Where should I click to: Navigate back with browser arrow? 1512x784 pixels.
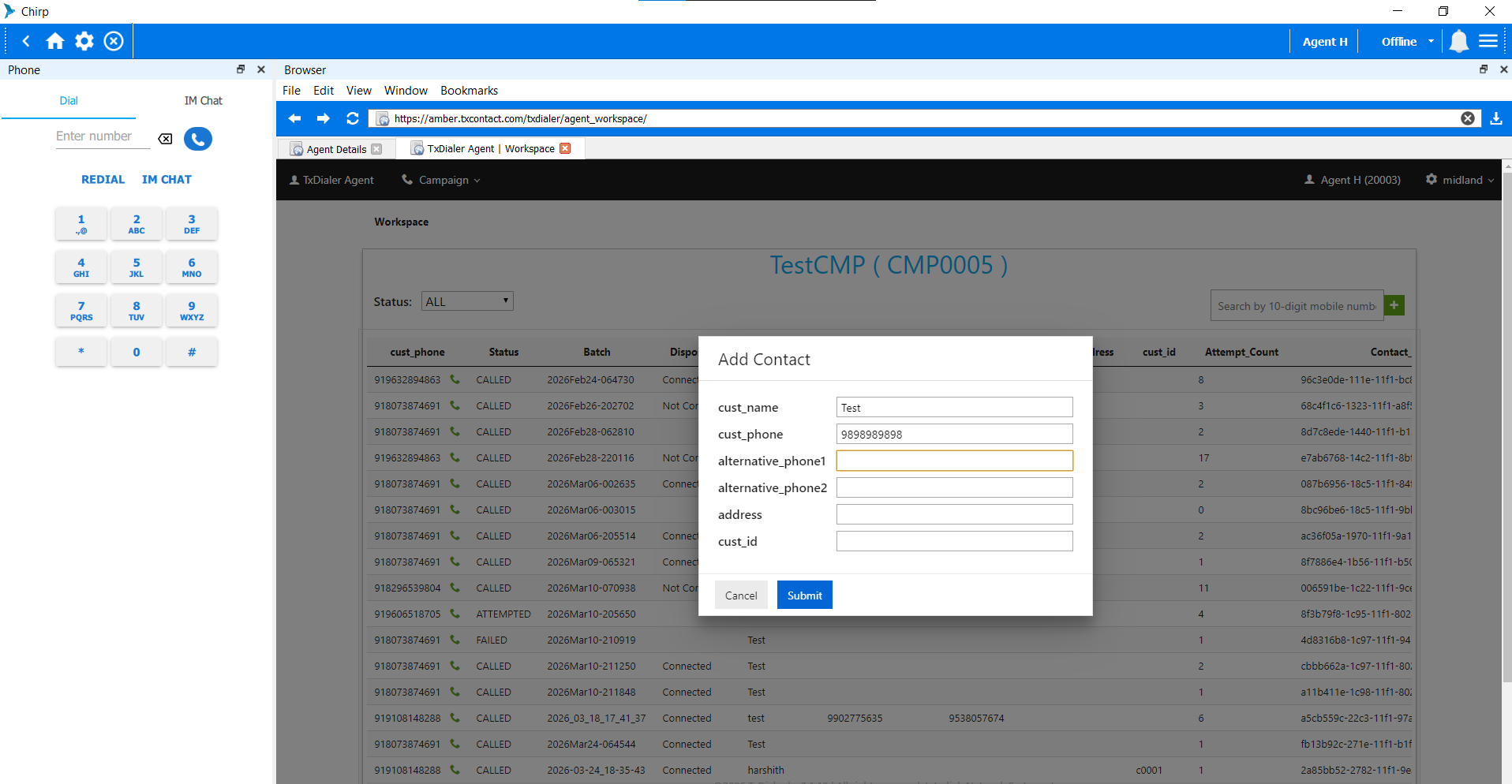[x=295, y=118]
